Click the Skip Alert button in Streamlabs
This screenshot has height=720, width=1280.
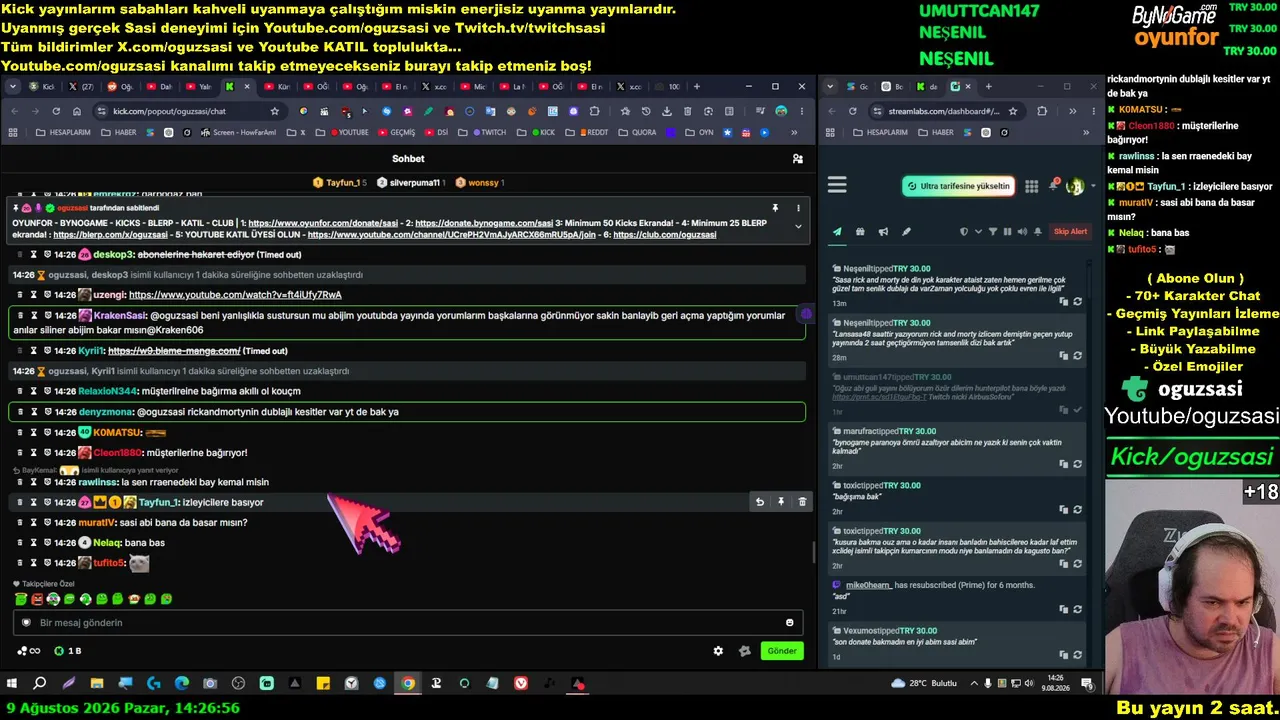click(x=1070, y=231)
